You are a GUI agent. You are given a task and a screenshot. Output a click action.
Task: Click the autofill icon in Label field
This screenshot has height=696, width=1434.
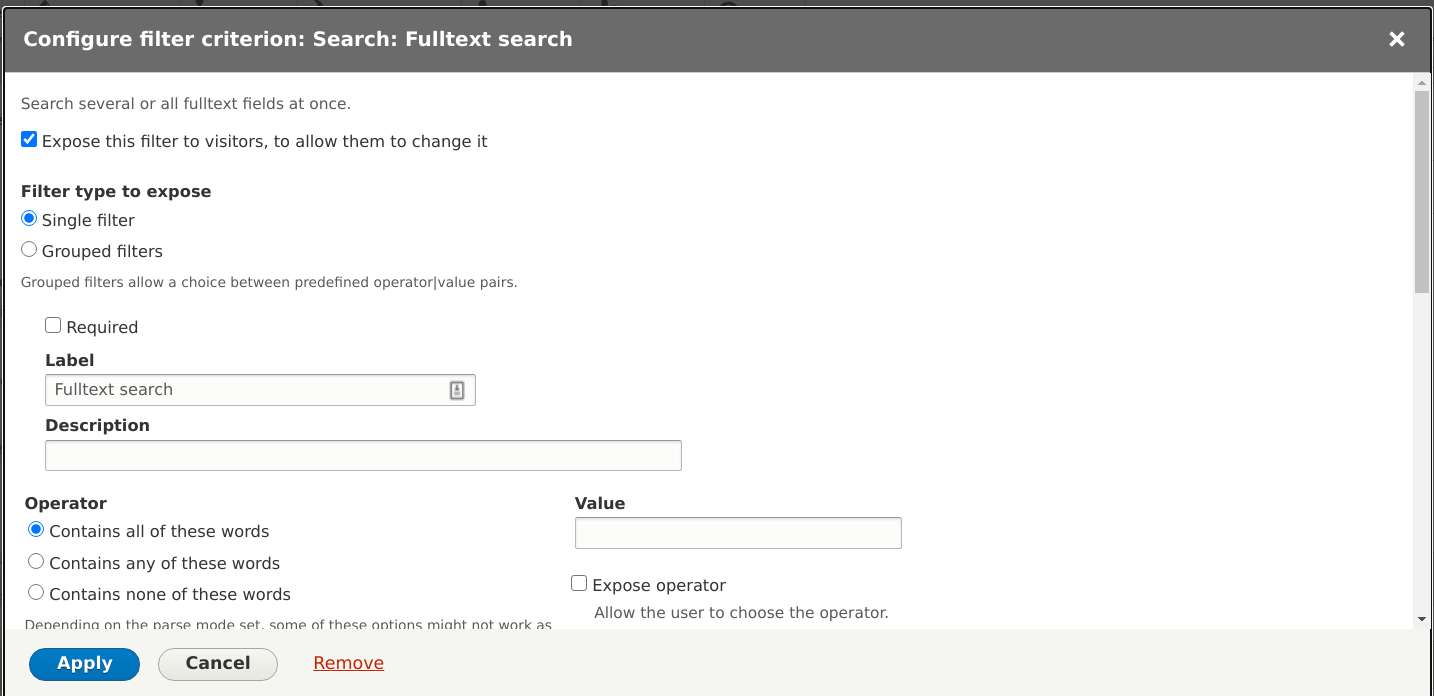pyautogui.click(x=457, y=390)
